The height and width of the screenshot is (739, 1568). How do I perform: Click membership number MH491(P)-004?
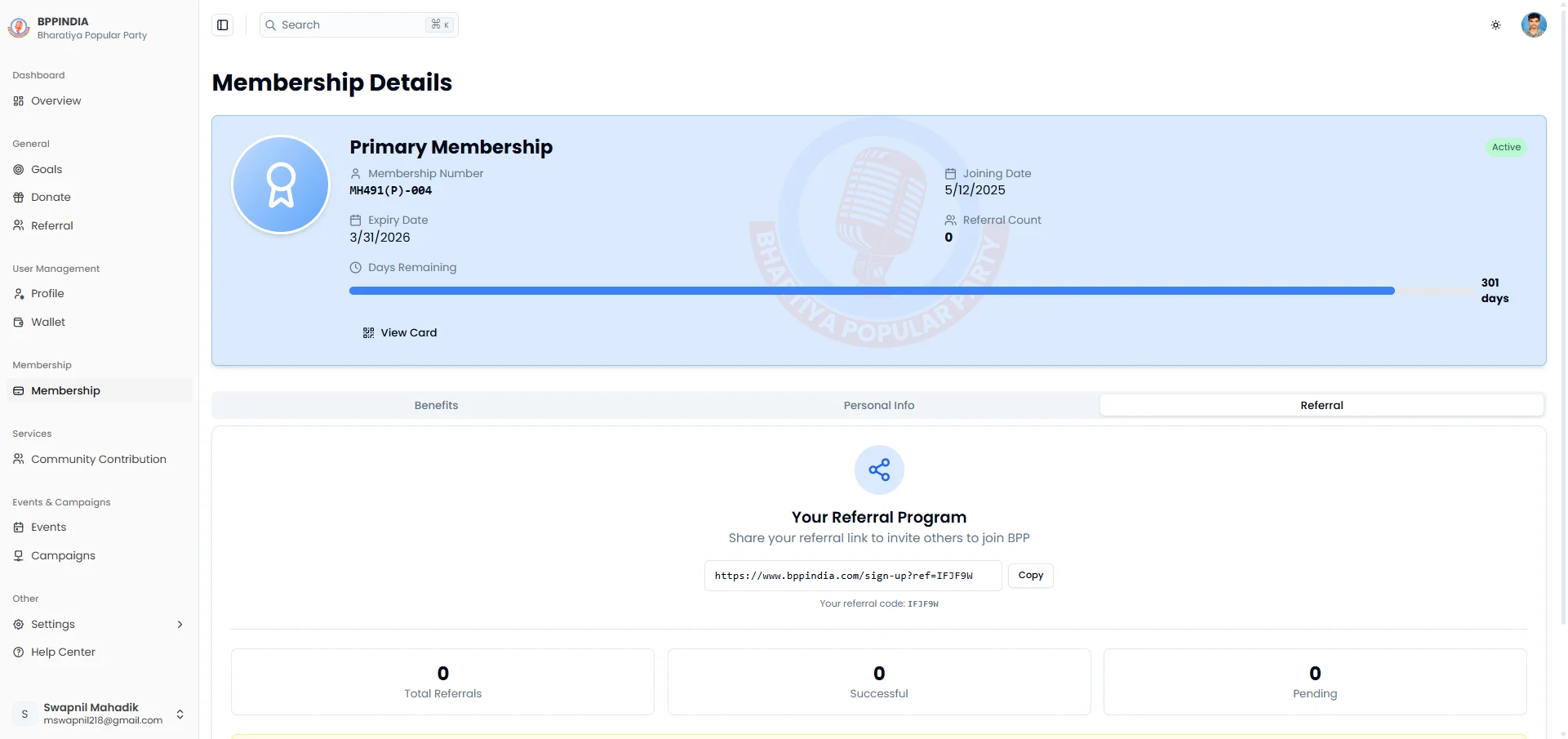click(391, 191)
